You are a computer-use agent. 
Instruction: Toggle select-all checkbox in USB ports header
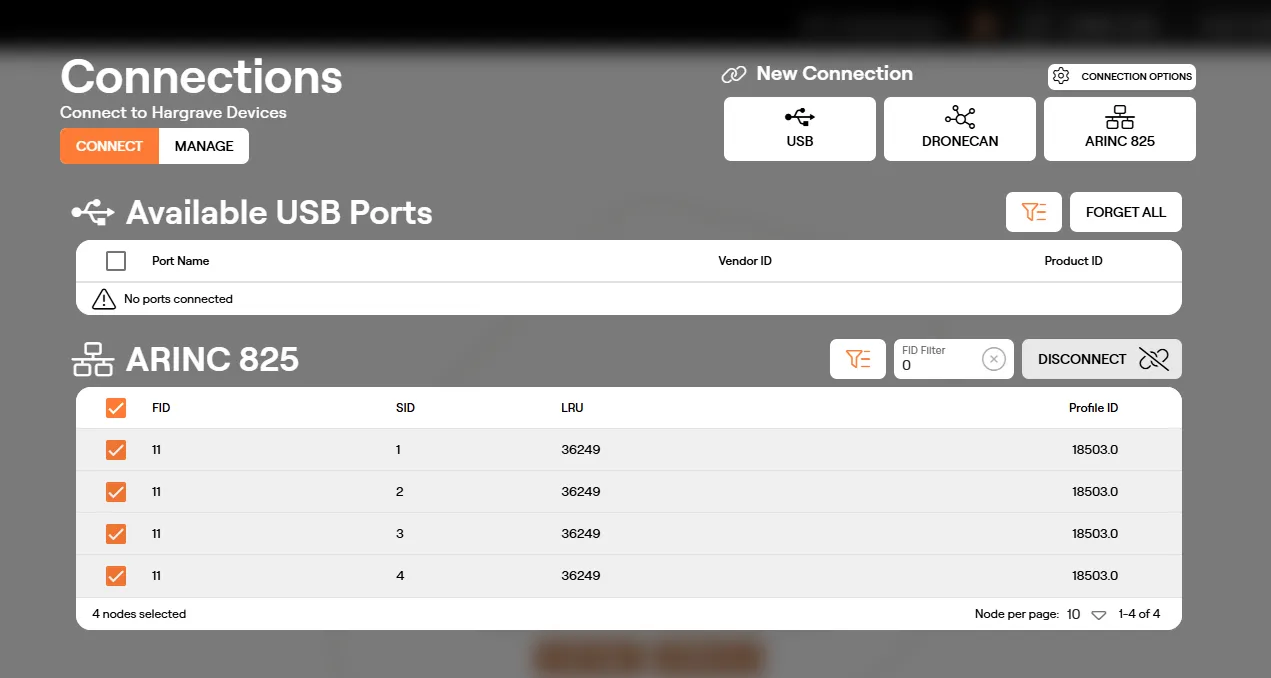click(x=116, y=261)
